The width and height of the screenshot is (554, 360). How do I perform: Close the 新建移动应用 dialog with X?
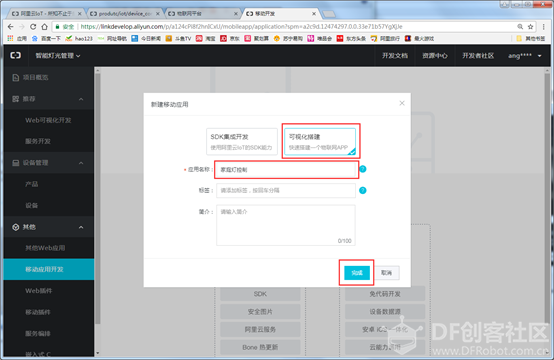[402, 103]
